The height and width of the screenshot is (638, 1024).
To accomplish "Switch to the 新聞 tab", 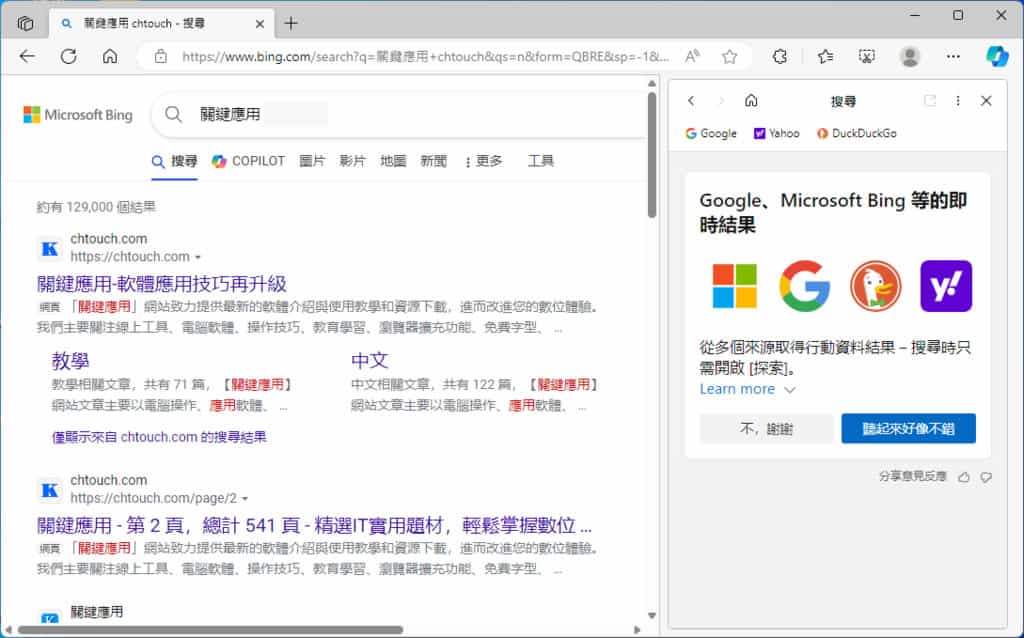I will click(x=434, y=161).
